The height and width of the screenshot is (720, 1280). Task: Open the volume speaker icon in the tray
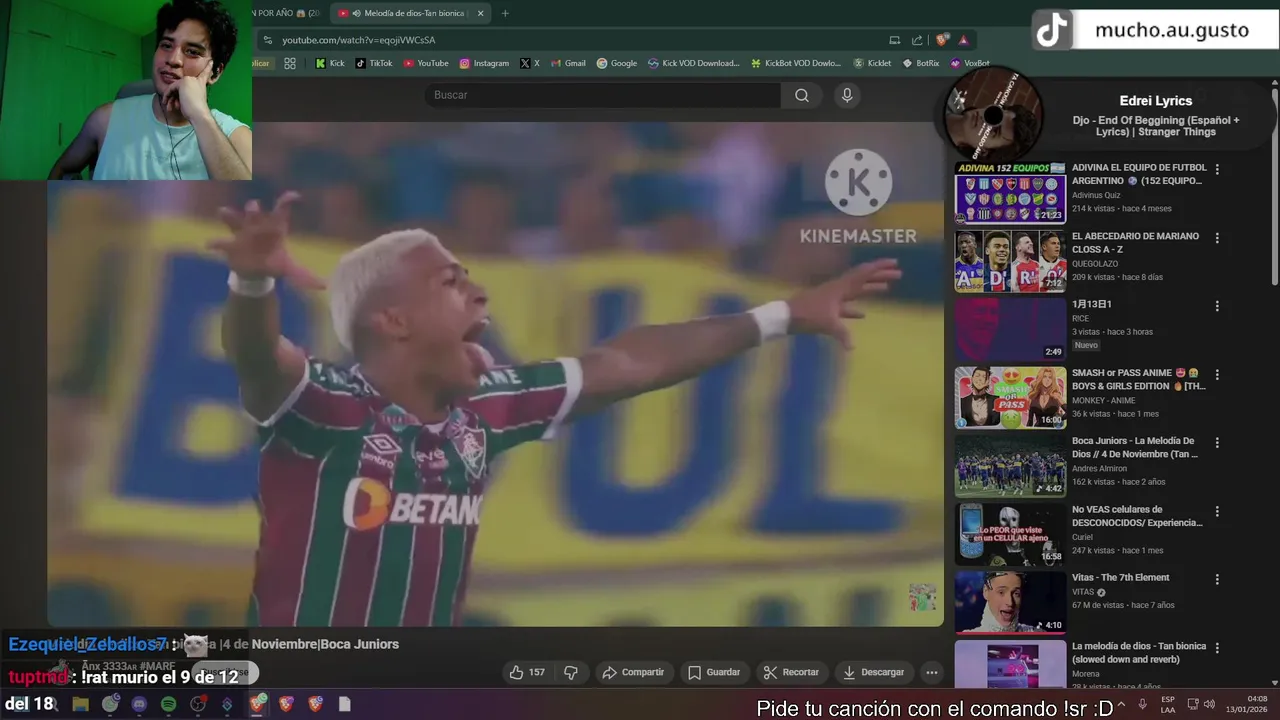1209,704
